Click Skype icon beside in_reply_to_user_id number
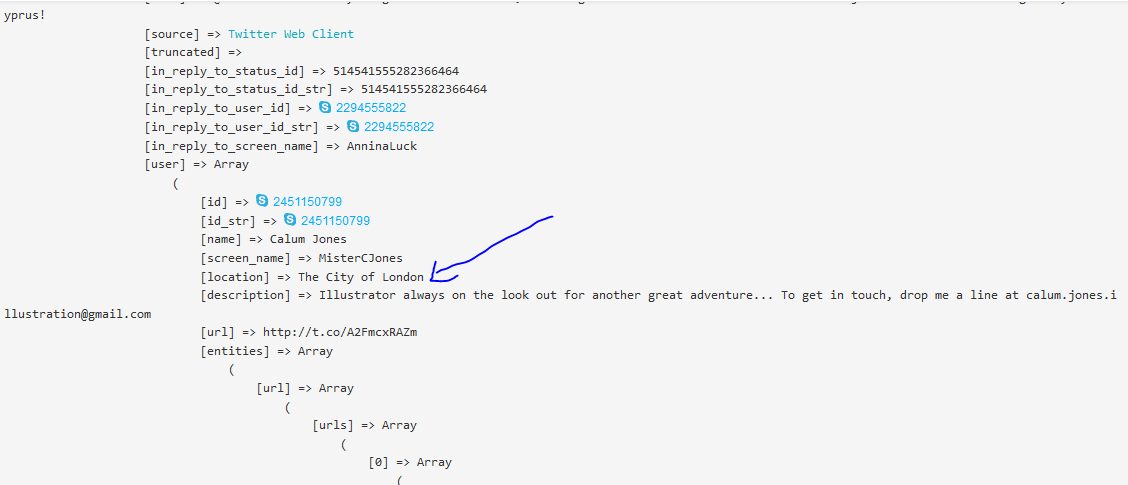Viewport: 1128px width, 485px height. coord(325,108)
